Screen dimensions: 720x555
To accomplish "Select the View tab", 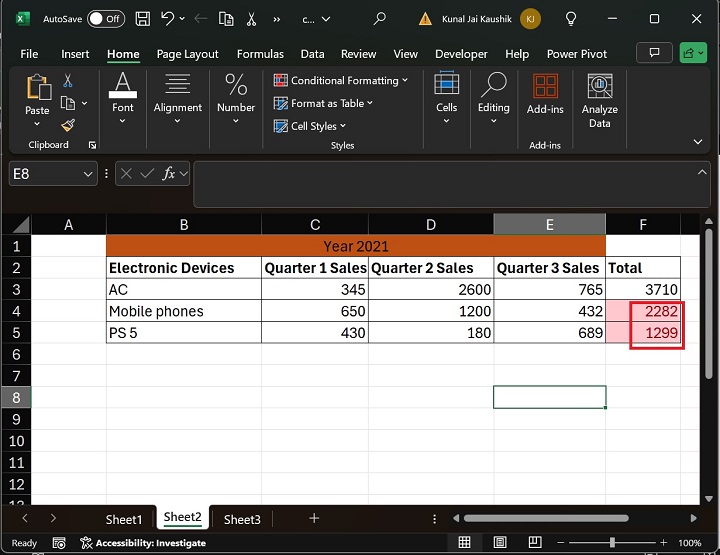I will [x=405, y=54].
